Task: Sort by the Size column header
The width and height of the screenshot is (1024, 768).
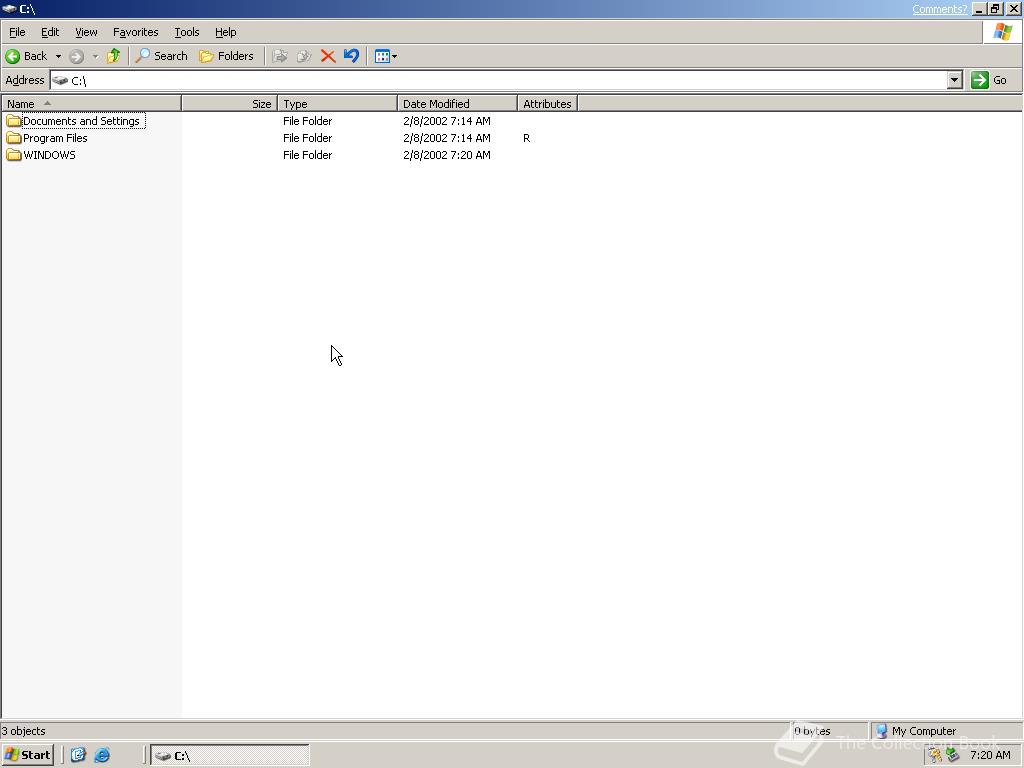Action: (229, 104)
